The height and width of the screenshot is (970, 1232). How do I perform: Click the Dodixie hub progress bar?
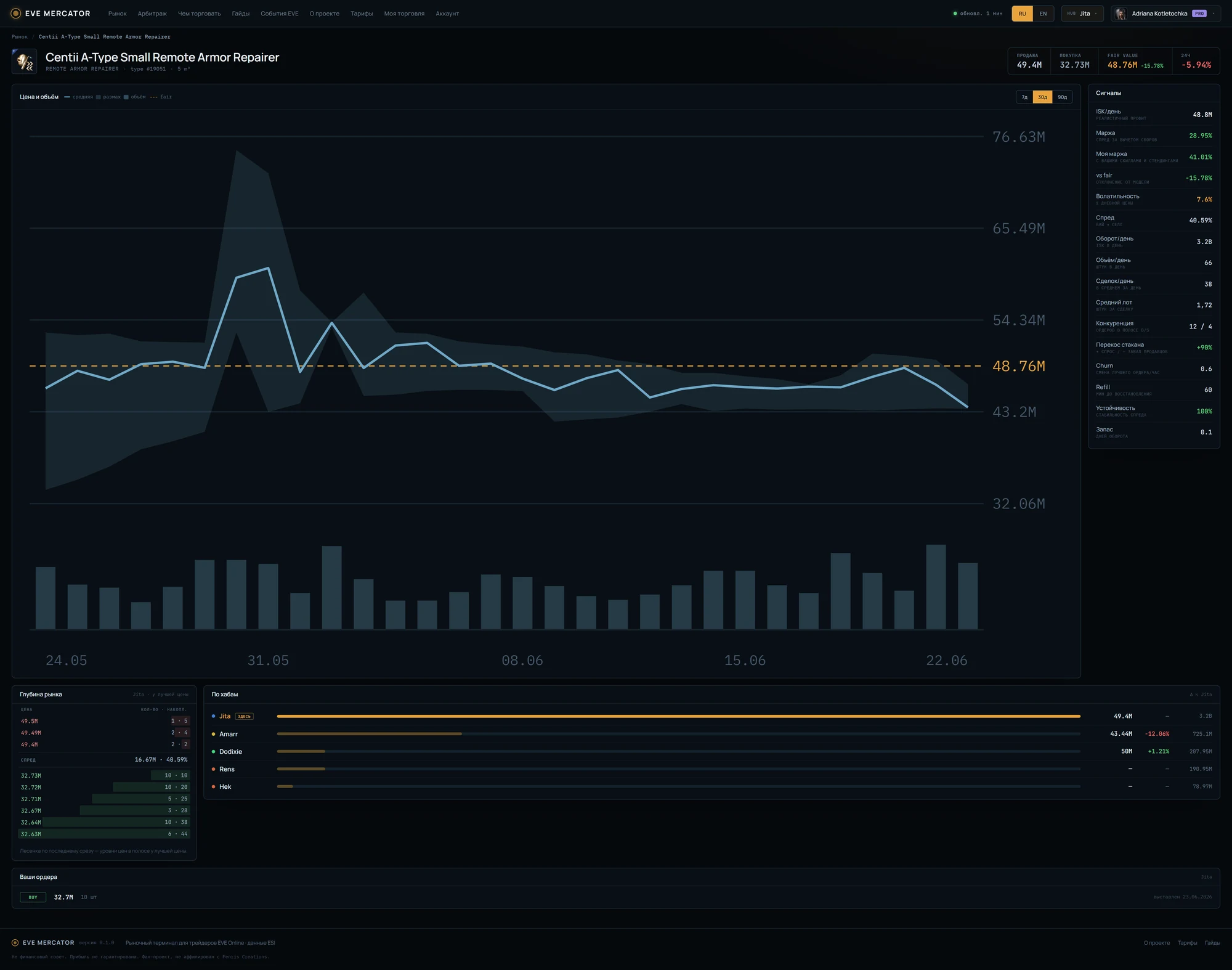pos(678,752)
